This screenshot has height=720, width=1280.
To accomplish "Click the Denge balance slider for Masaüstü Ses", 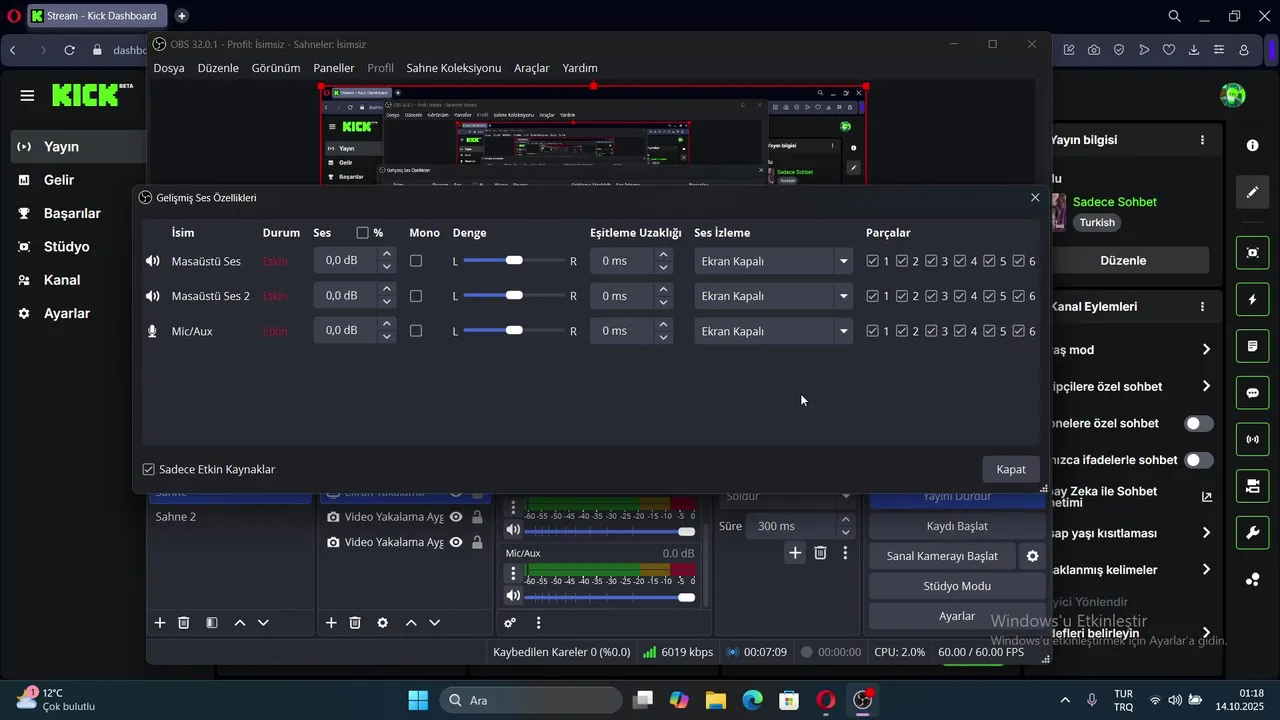I will (514, 261).
